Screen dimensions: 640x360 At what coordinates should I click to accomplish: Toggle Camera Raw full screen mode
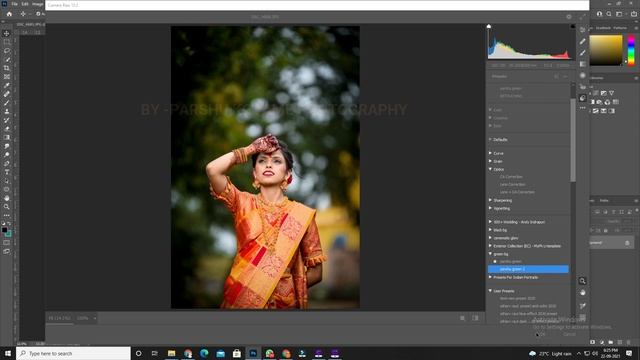[x=582, y=17]
